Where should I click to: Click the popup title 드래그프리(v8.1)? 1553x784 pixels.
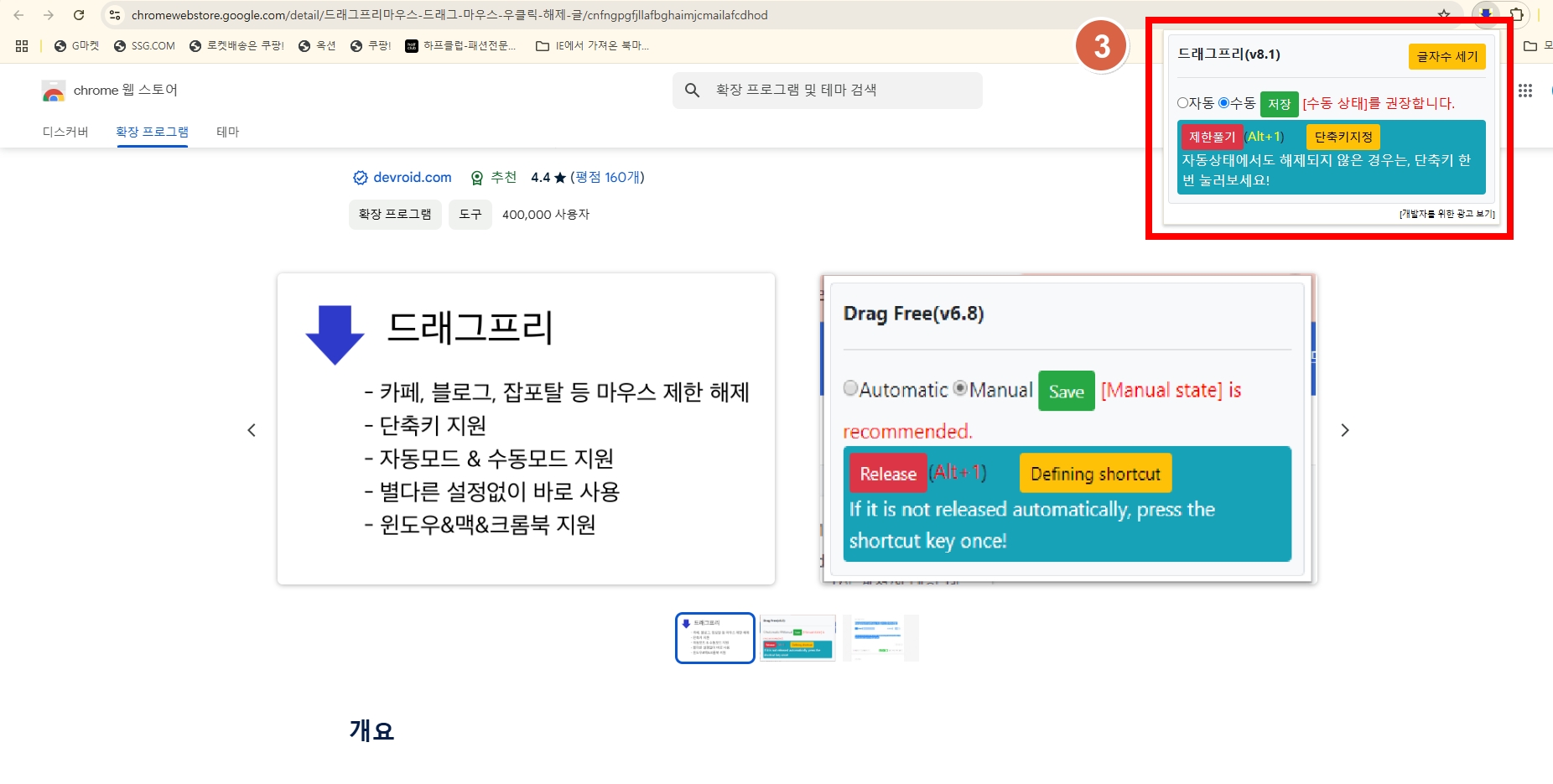(x=1228, y=55)
